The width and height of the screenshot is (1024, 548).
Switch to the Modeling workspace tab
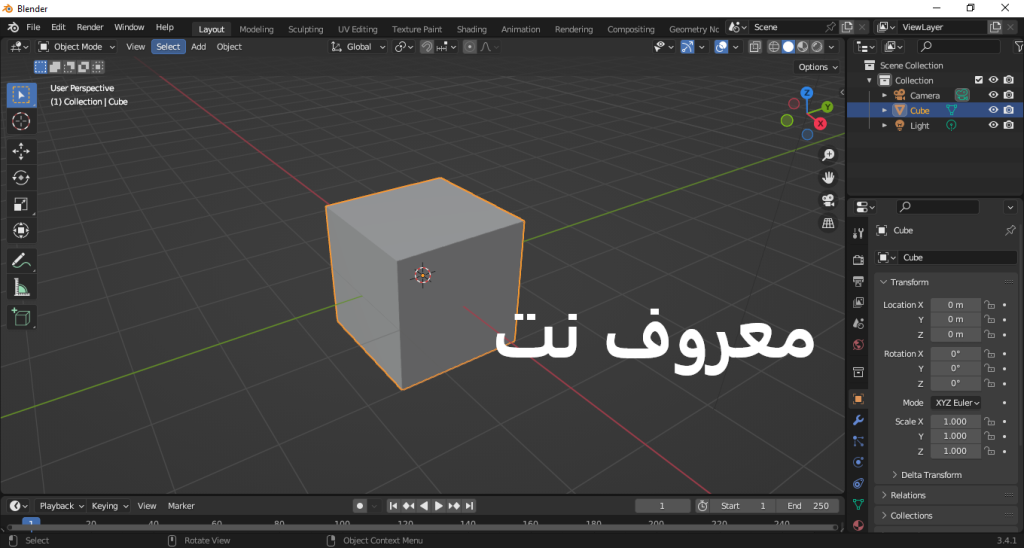click(x=256, y=29)
